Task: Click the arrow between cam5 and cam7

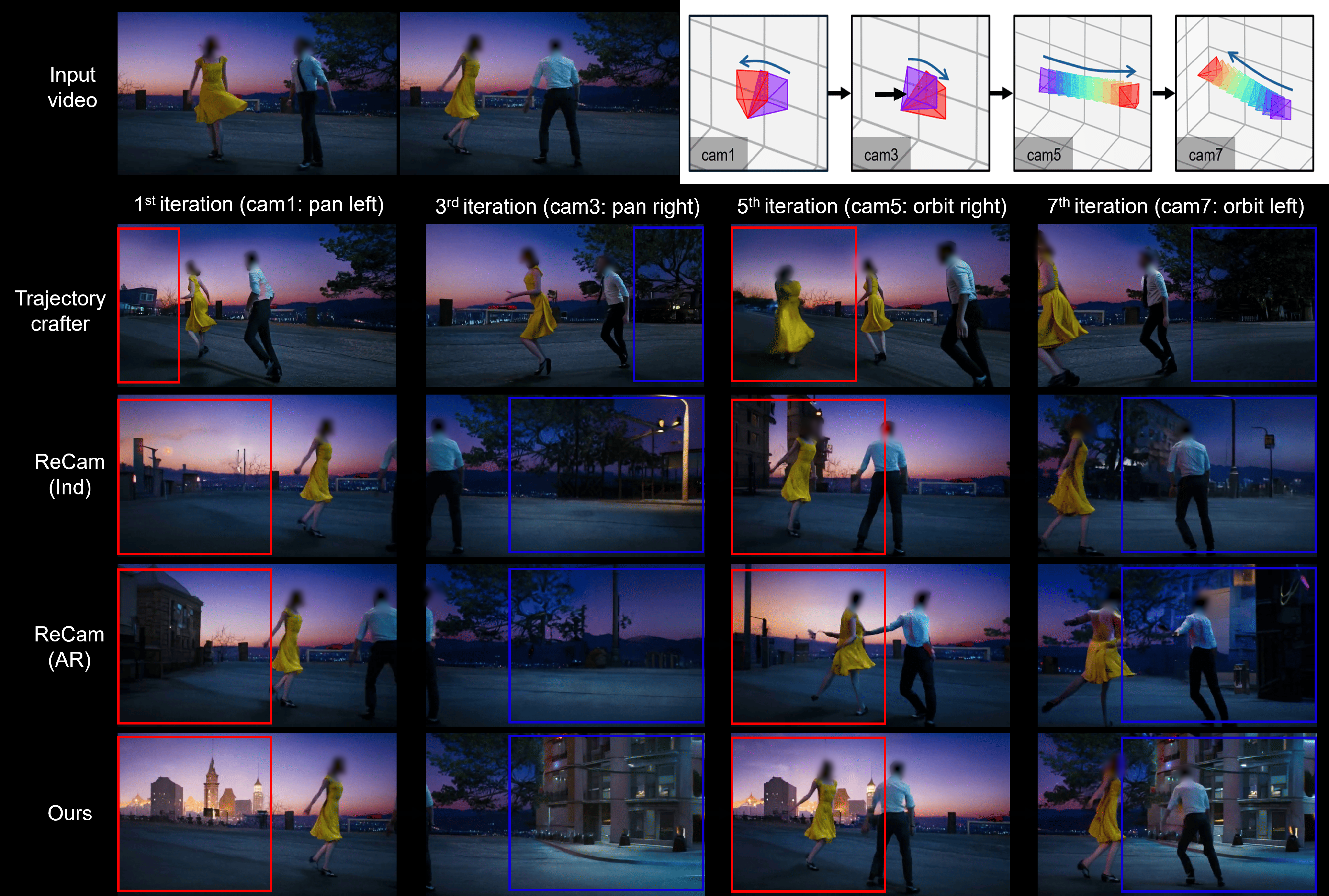Action: pos(1163,93)
